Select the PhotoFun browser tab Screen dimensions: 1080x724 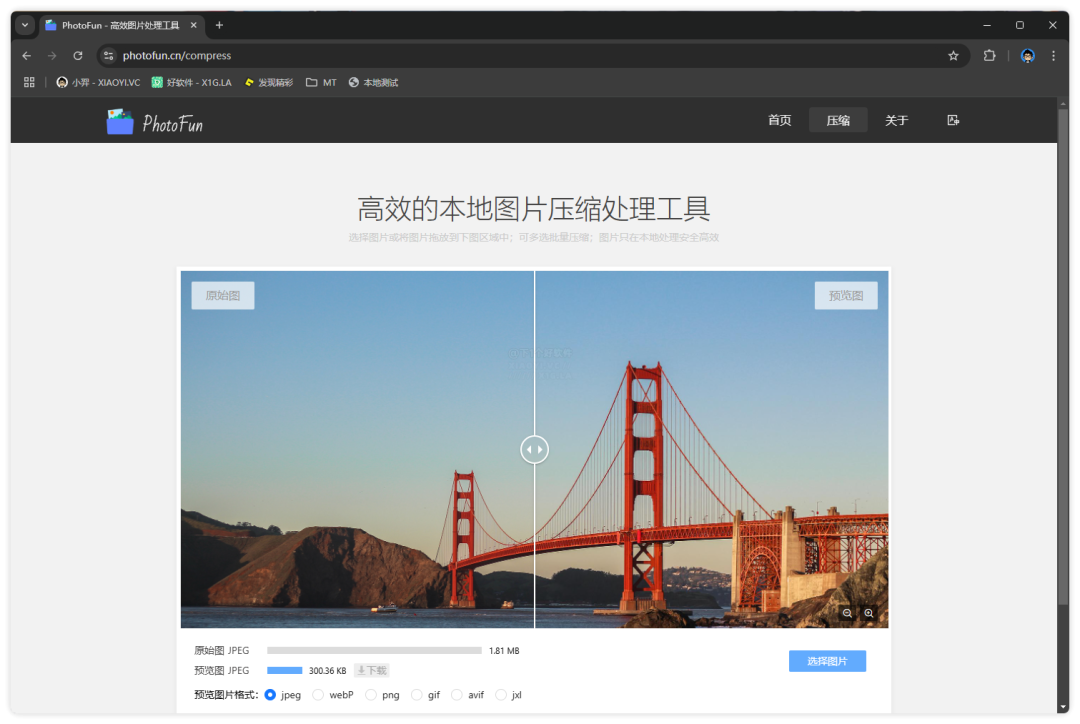[x=121, y=25]
